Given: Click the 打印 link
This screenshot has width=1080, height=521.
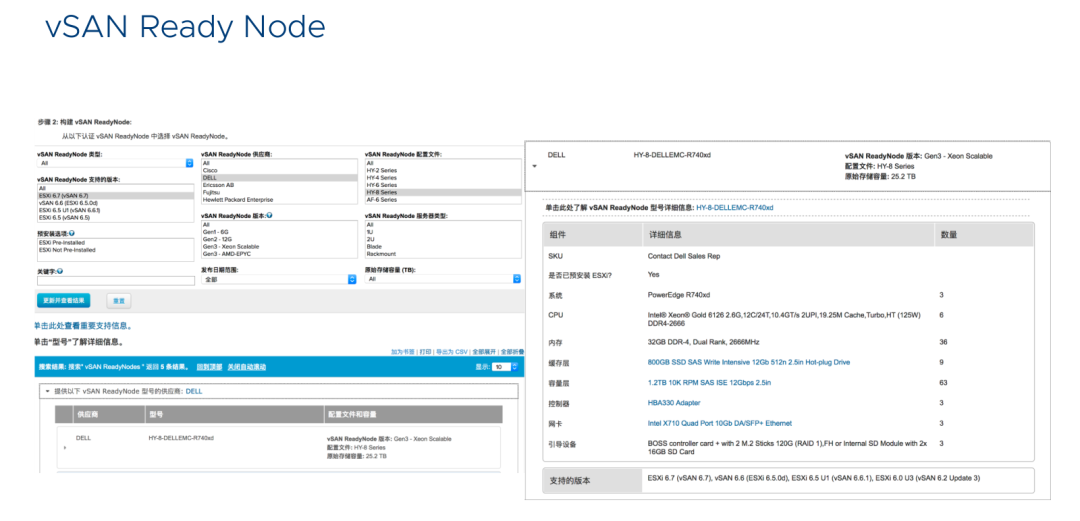Looking at the screenshot, I should tap(426, 351).
